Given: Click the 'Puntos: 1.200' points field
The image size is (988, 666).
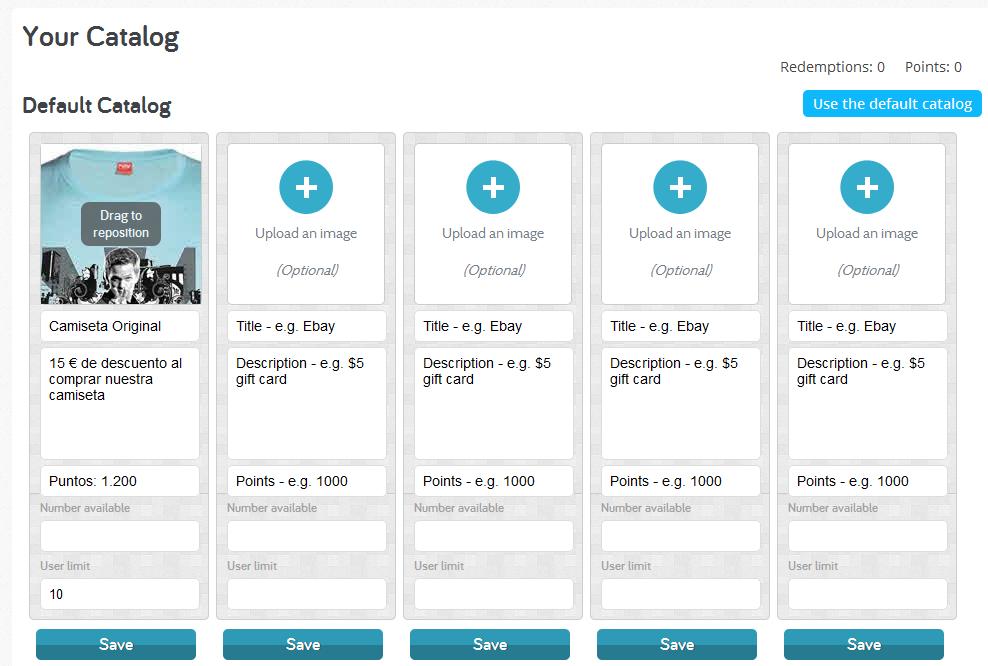Looking at the screenshot, I should (x=120, y=481).
